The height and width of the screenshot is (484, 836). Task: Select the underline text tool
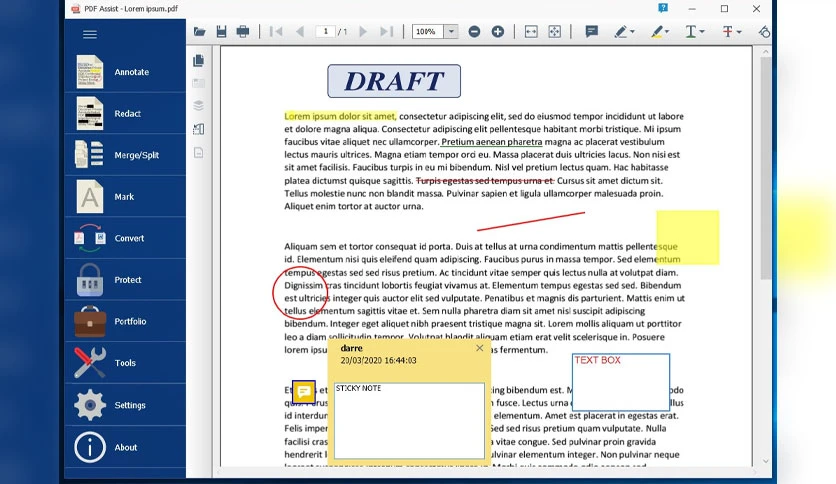pos(690,32)
